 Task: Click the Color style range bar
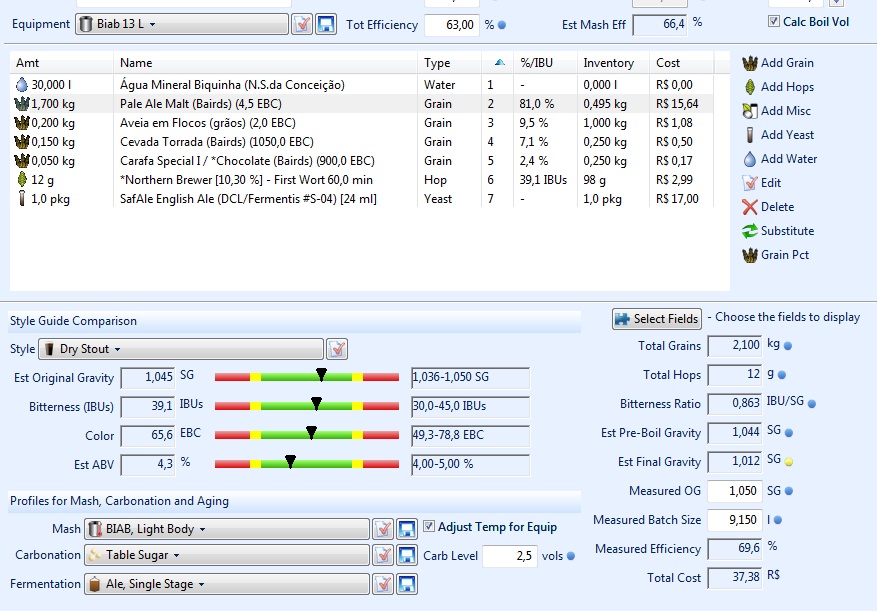click(x=307, y=435)
